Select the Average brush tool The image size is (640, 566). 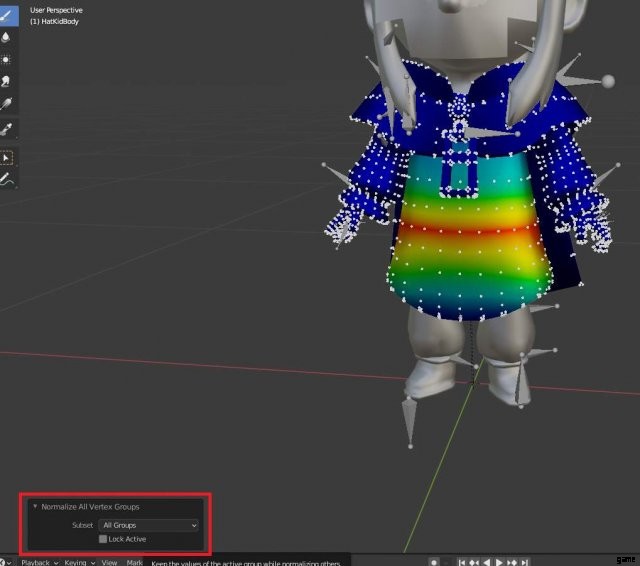pyautogui.click(x=7, y=59)
